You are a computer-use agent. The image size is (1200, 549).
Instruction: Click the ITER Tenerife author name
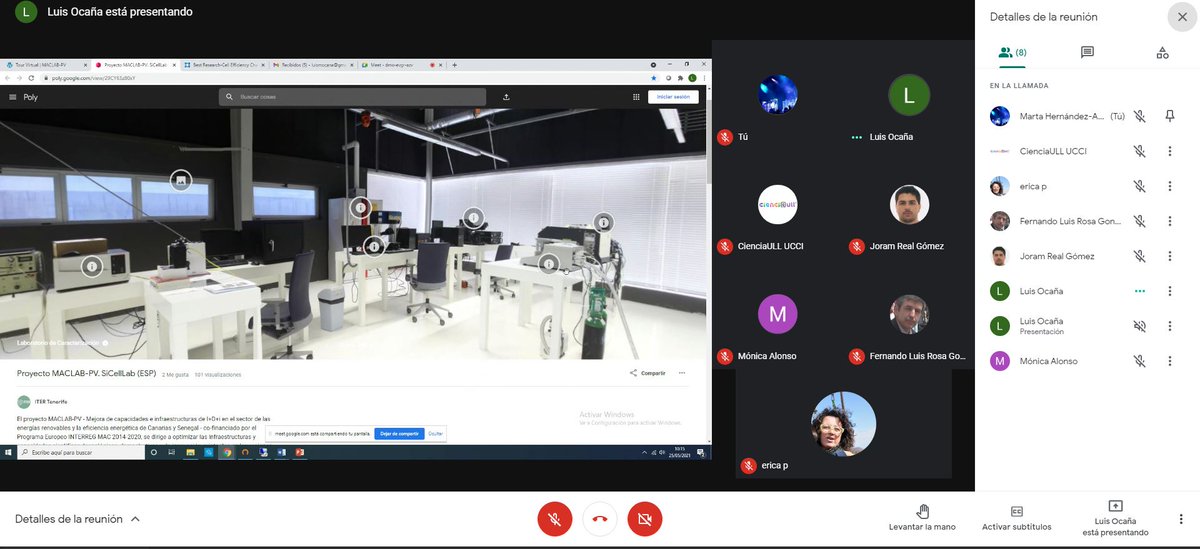tap(50, 400)
